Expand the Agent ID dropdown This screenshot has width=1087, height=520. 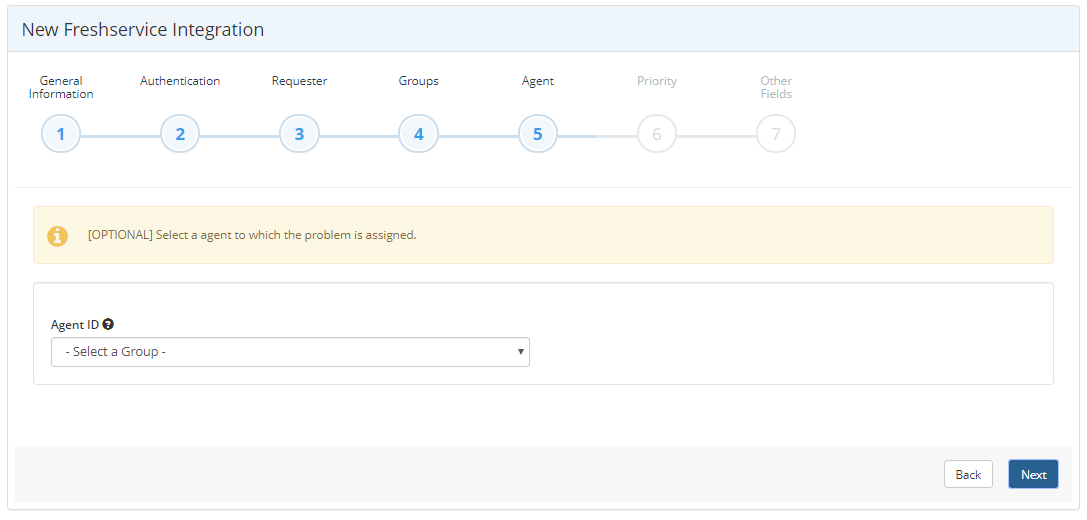click(290, 352)
